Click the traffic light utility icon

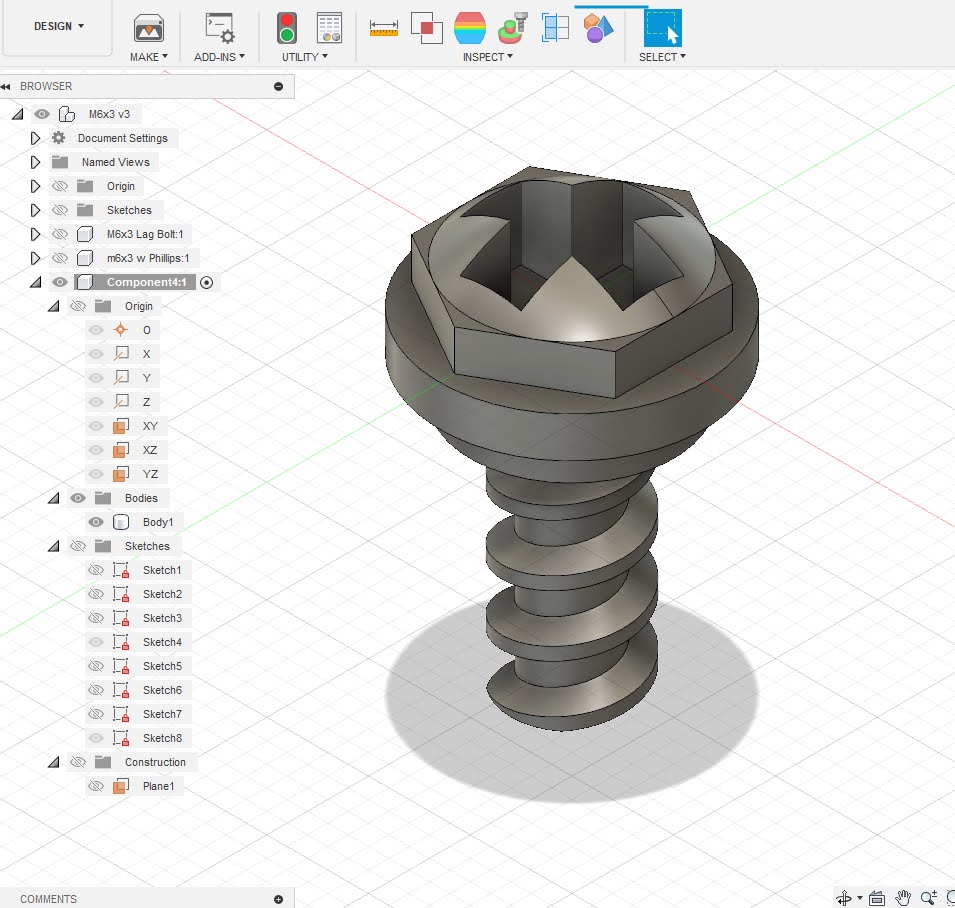click(287, 28)
